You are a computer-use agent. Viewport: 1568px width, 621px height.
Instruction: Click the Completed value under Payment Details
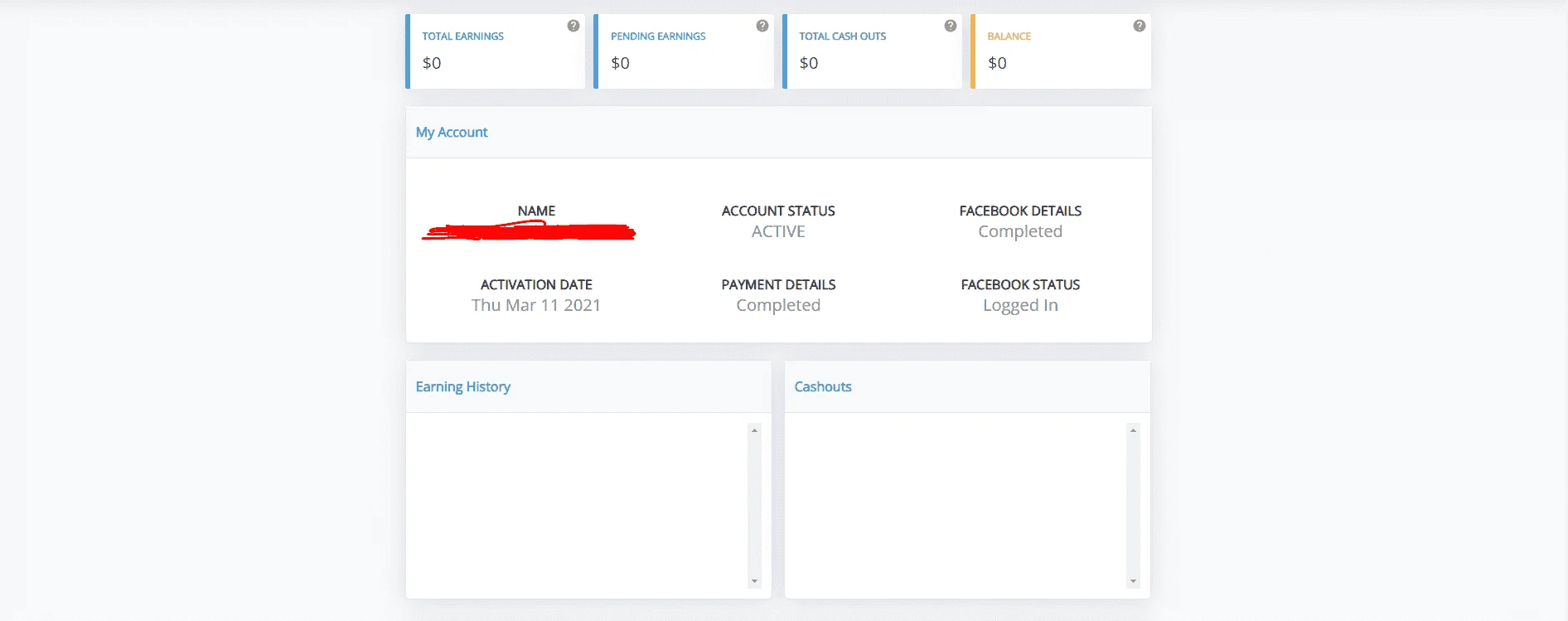click(778, 305)
